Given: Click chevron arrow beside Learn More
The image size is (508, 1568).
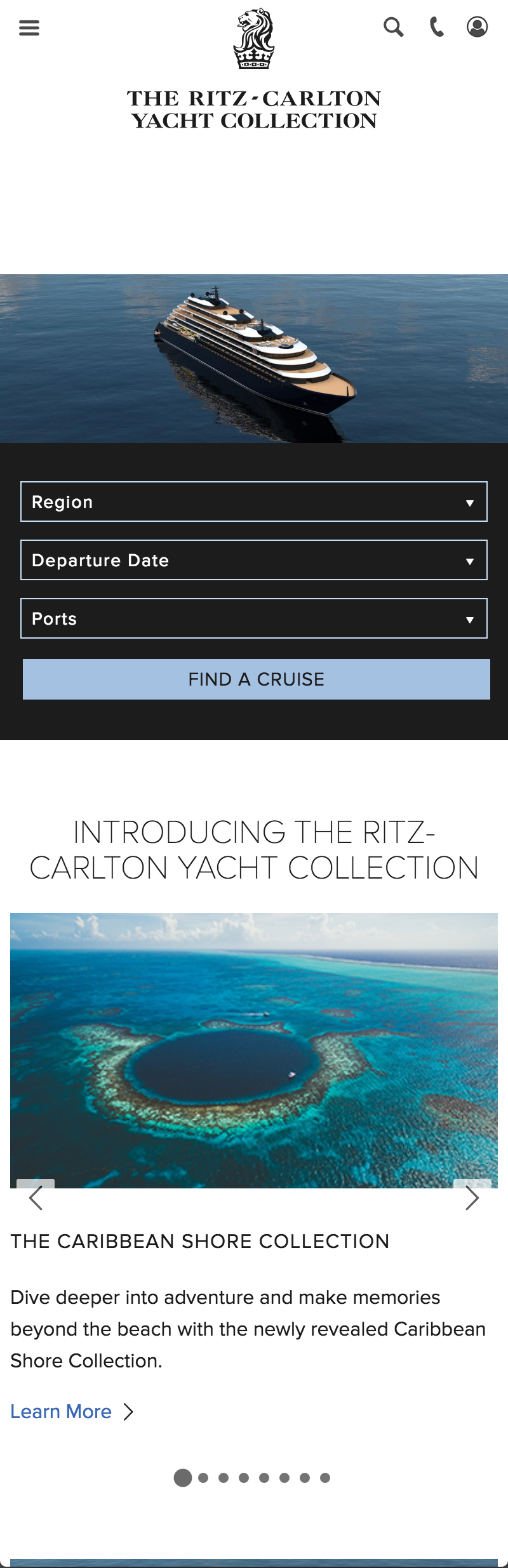Looking at the screenshot, I should point(128,1411).
